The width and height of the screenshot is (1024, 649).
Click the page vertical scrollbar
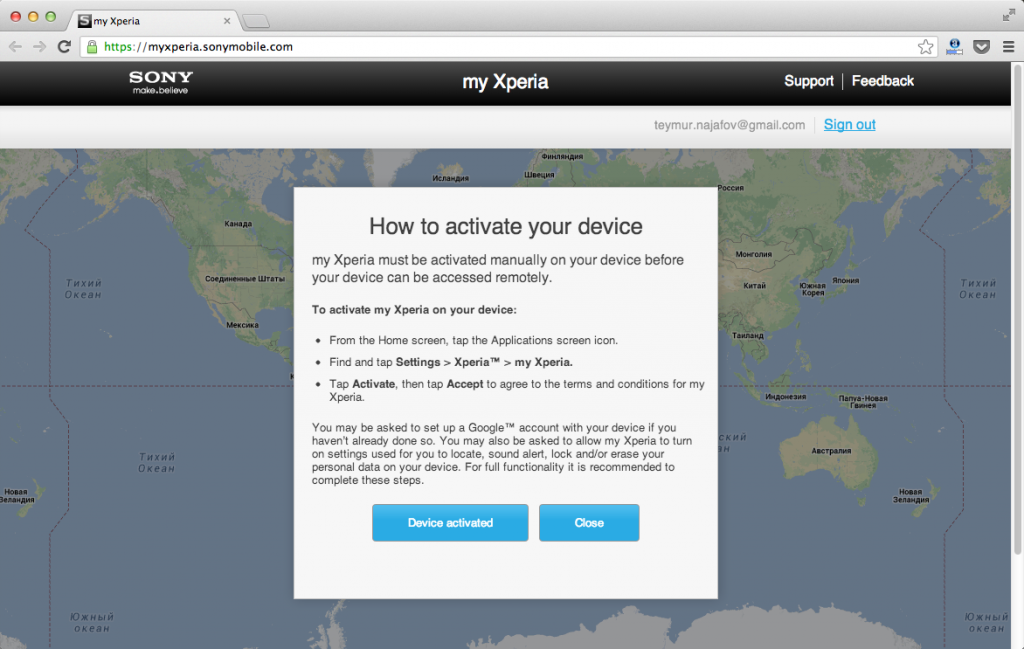pos(1017,310)
